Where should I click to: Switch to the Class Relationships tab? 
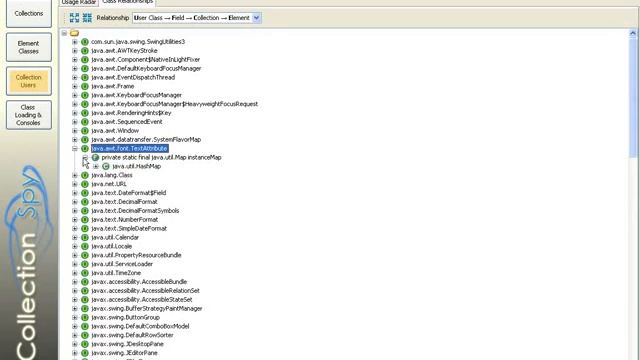(127, 2)
